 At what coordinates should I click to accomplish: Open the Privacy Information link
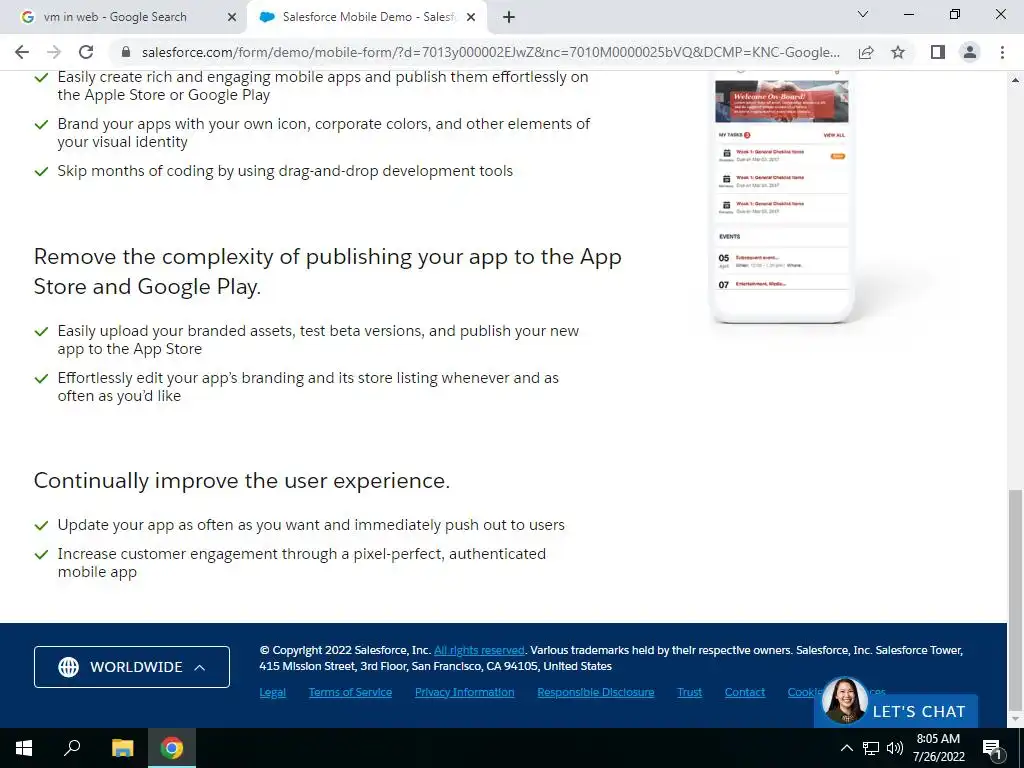coord(464,692)
